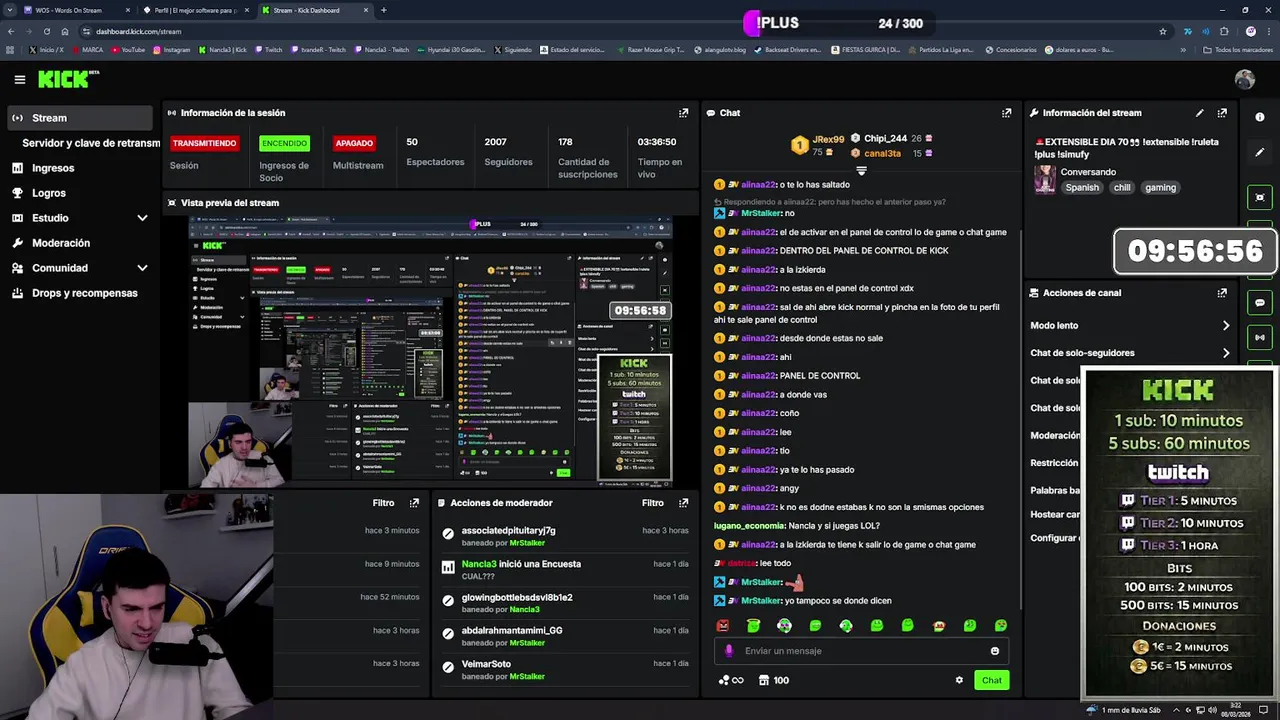This screenshot has height=720, width=1280.
Task: Click the purple microphone icon in message box
Action: (x=728, y=651)
